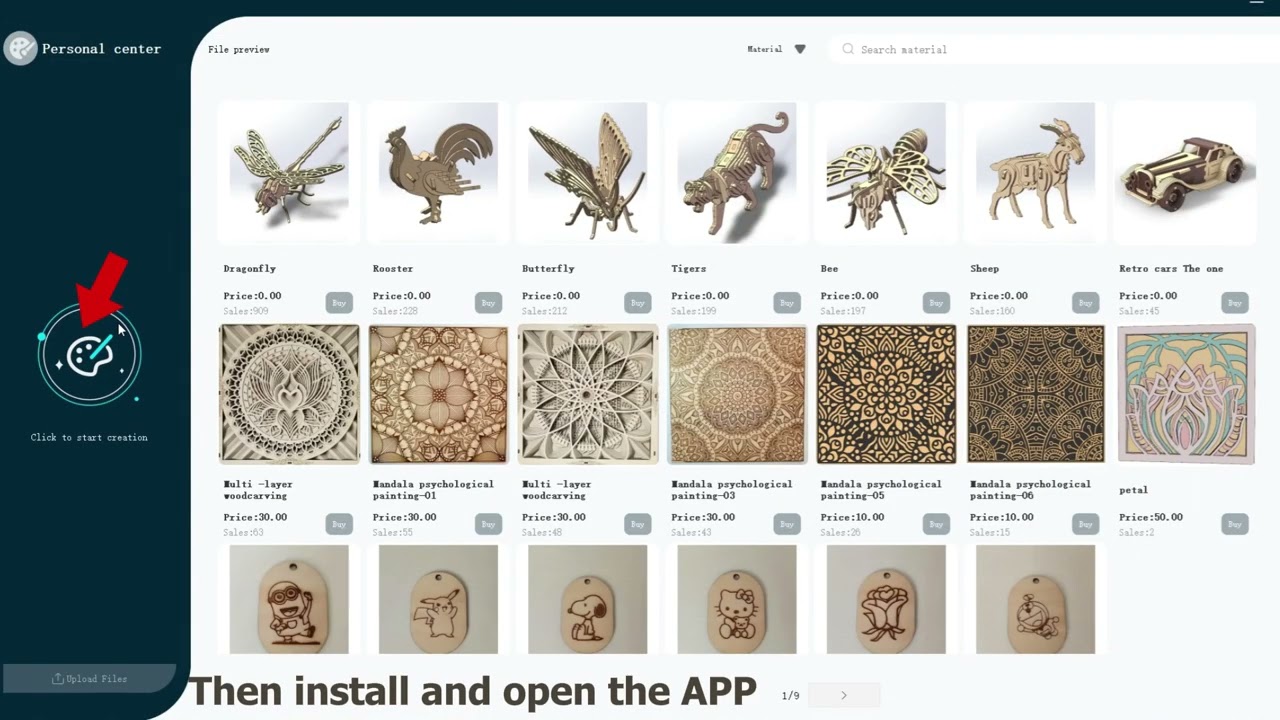Click Buy for Mandala psychological painting-01
The width and height of the screenshot is (1280, 720).
488,524
